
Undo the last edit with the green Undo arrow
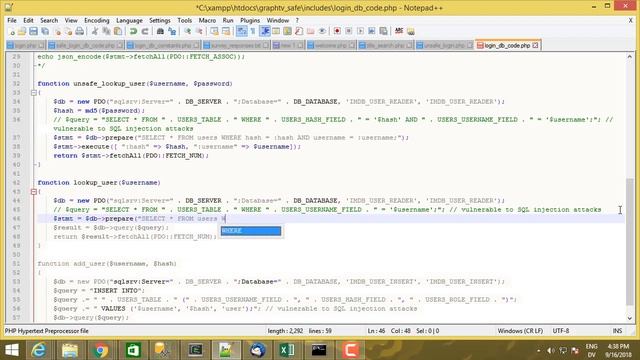(x=133, y=31)
